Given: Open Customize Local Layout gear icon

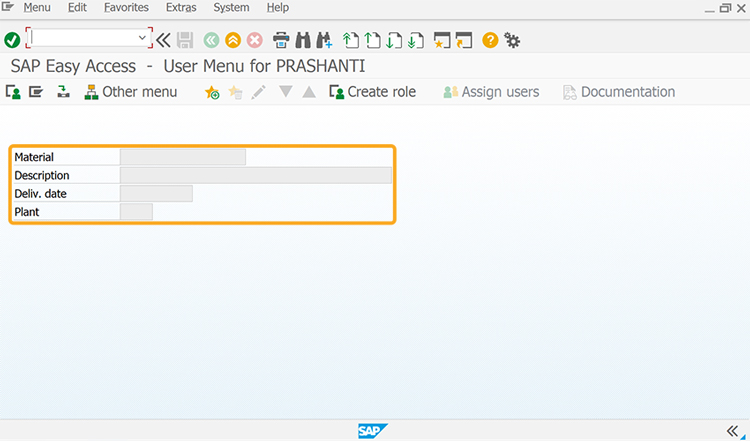Looking at the screenshot, I should [512, 40].
